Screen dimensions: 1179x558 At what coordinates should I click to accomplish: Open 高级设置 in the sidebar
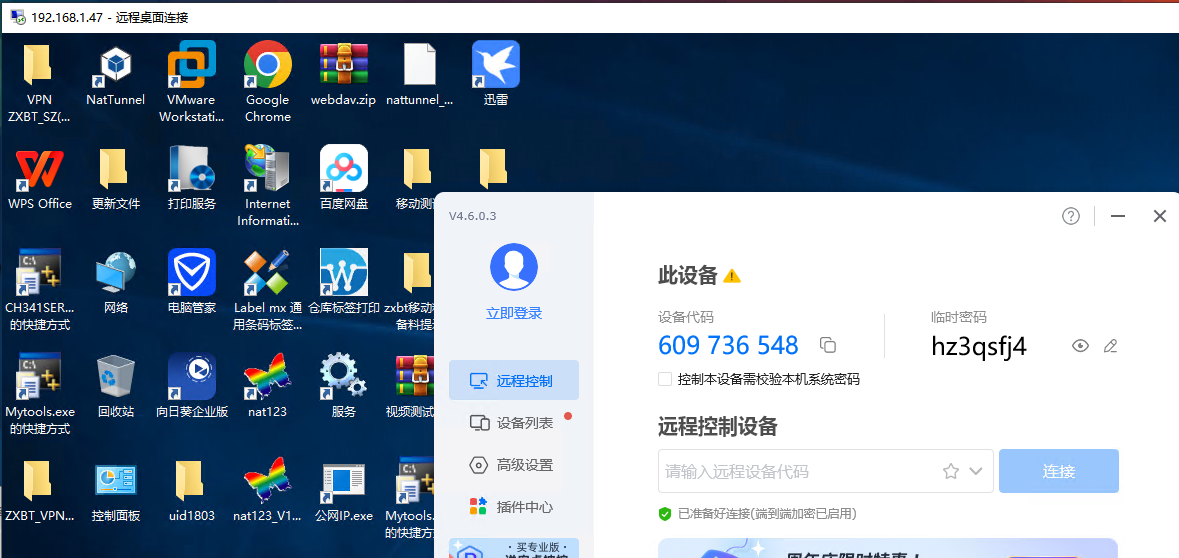click(x=514, y=465)
